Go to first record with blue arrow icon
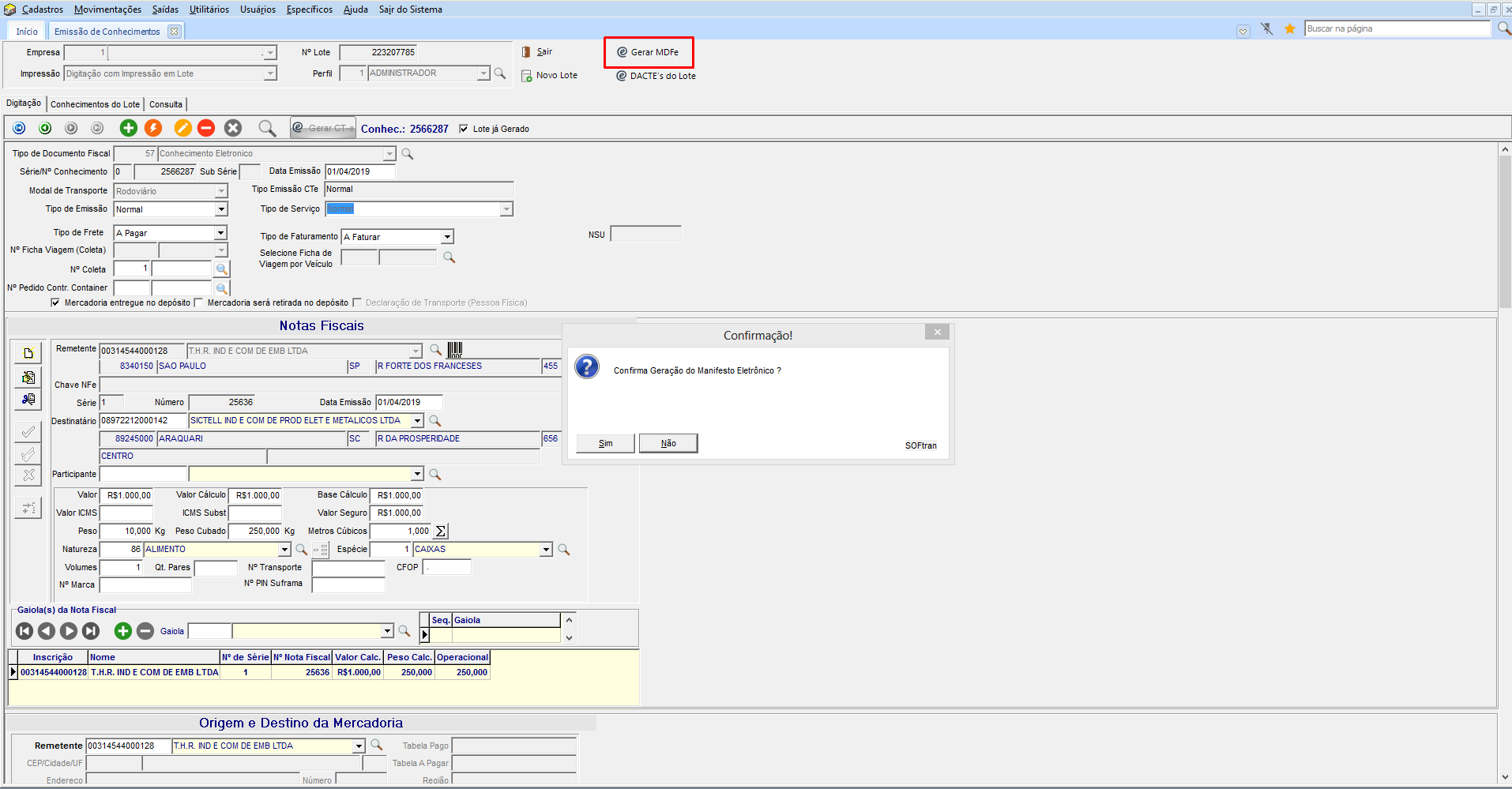Image resolution: width=1512 pixels, height=789 pixels. click(x=20, y=128)
